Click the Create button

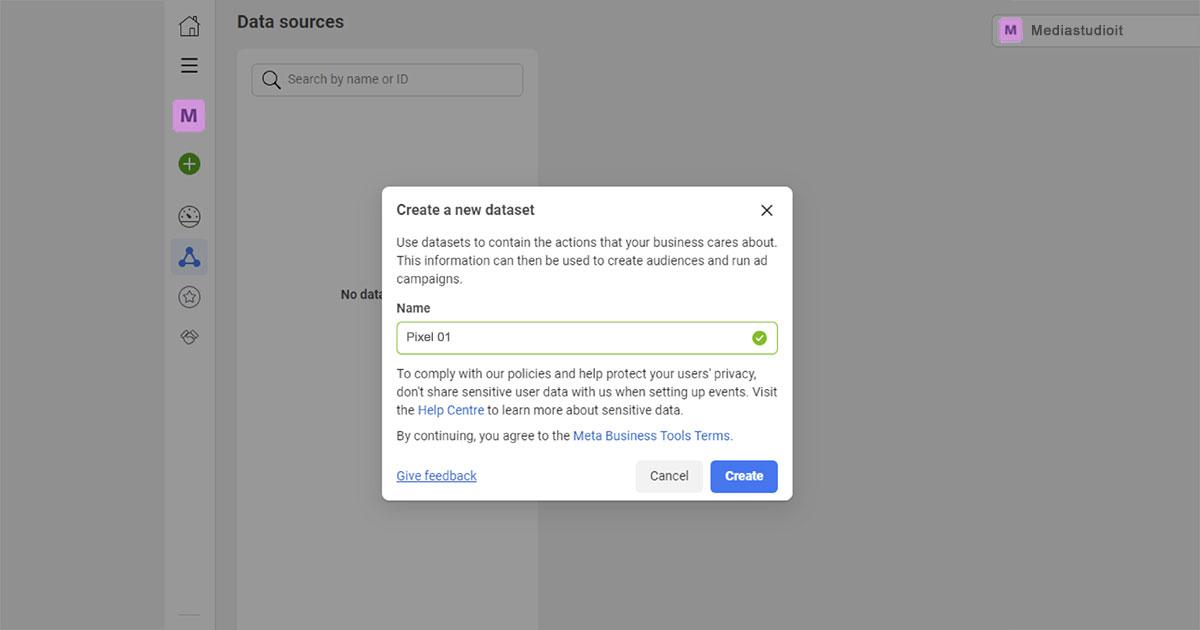coord(744,476)
